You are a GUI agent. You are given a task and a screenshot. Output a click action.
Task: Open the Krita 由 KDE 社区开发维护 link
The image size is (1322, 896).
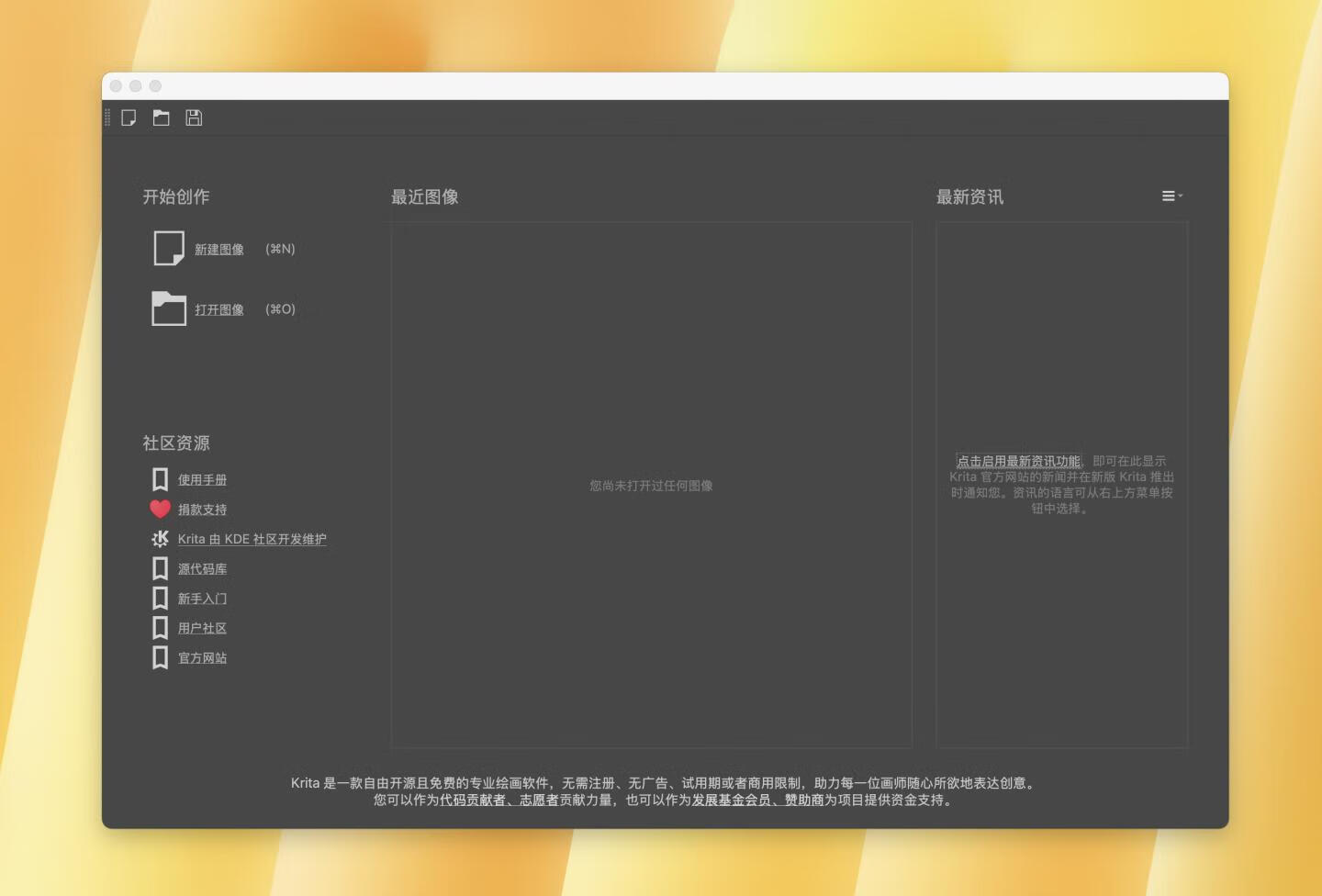pyautogui.click(x=252, y=540)
